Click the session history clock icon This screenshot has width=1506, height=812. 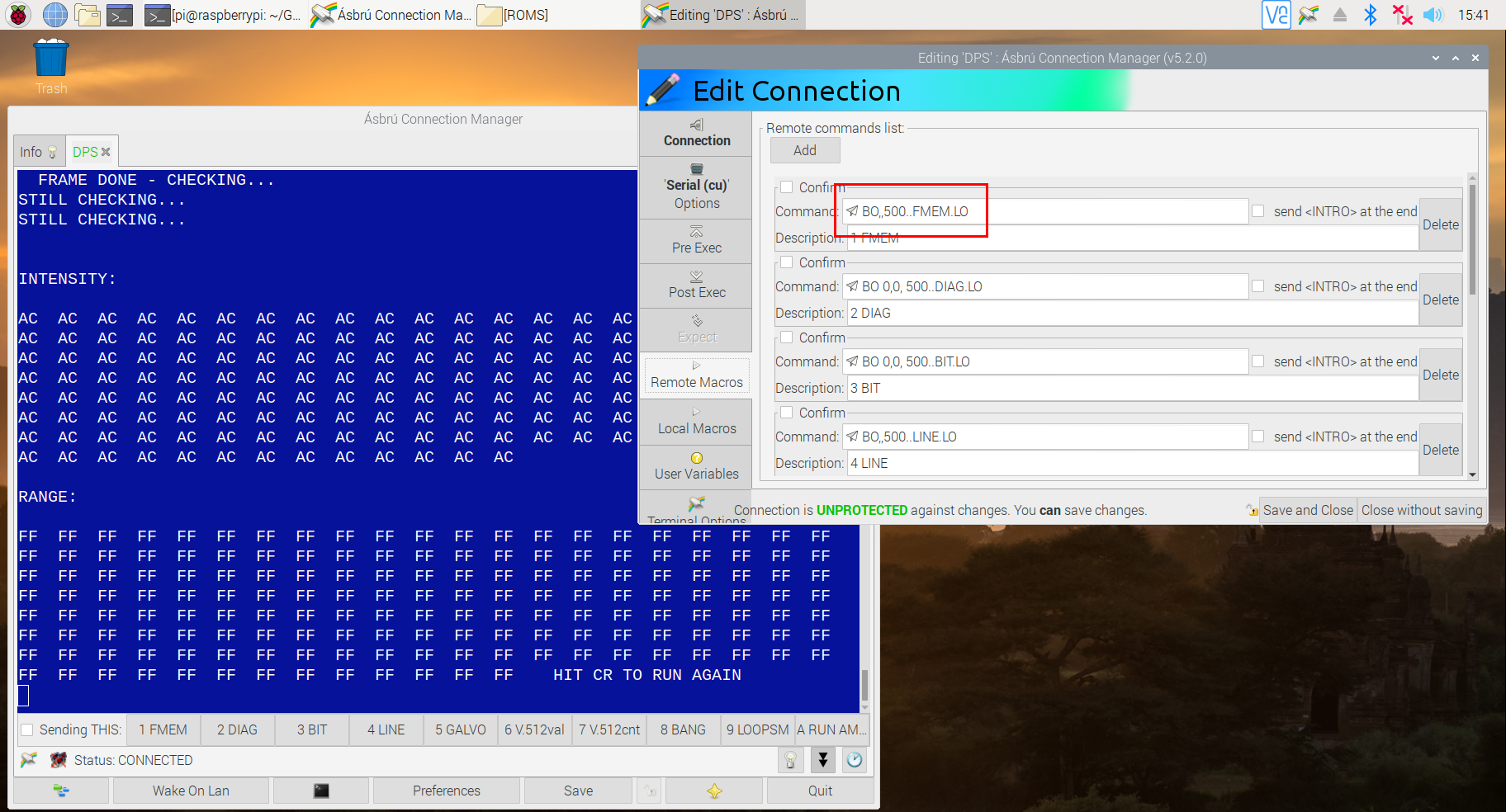pyautogui.click(x=855, y=760)
